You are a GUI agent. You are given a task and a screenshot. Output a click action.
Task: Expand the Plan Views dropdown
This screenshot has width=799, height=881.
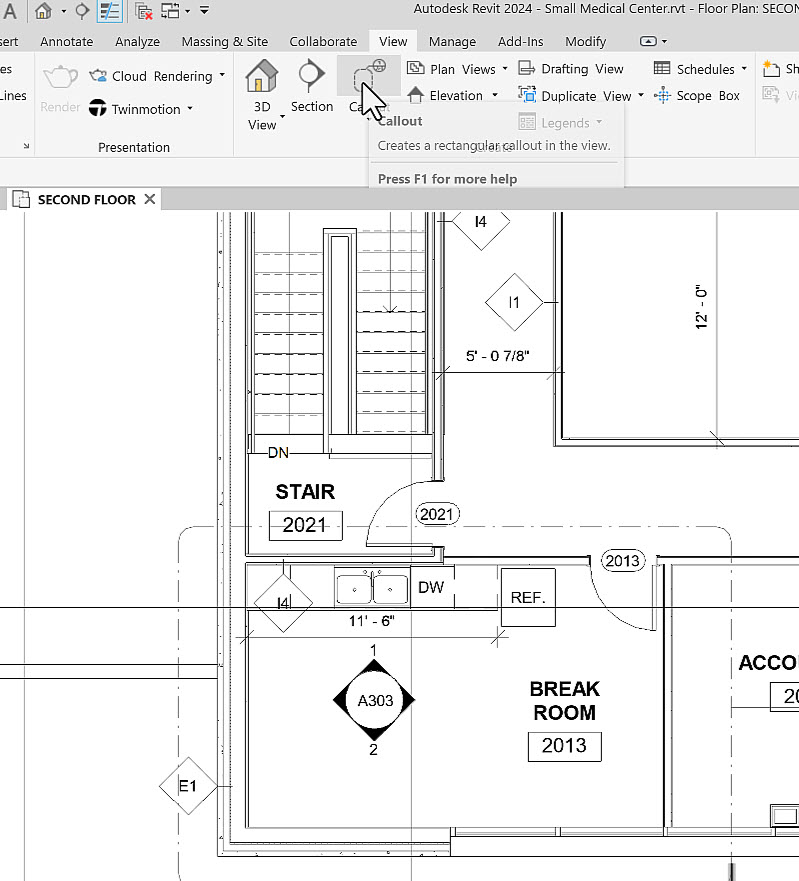(x=505, y=69)
